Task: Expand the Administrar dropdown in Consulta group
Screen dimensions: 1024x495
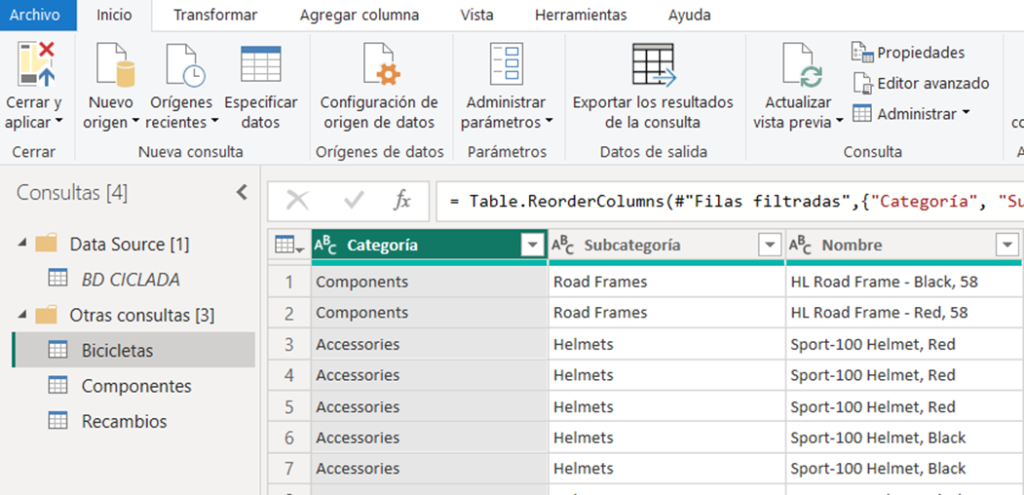Action: (x=911, y=114)
